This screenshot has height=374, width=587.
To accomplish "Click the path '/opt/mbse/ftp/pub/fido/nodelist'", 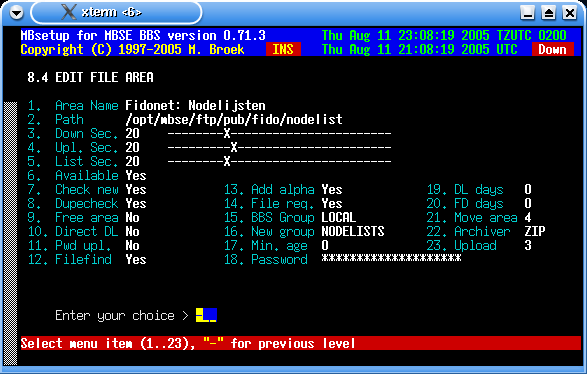I will [x=234, y=119].
